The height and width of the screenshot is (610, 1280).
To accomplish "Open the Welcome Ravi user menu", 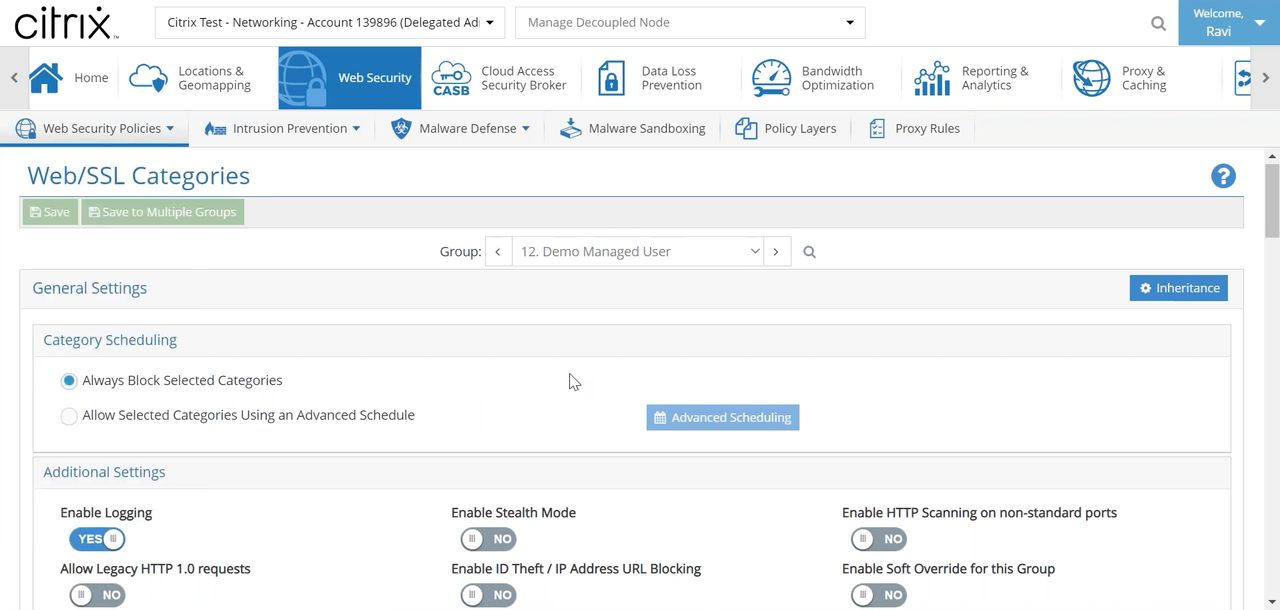I will 1229,23.
